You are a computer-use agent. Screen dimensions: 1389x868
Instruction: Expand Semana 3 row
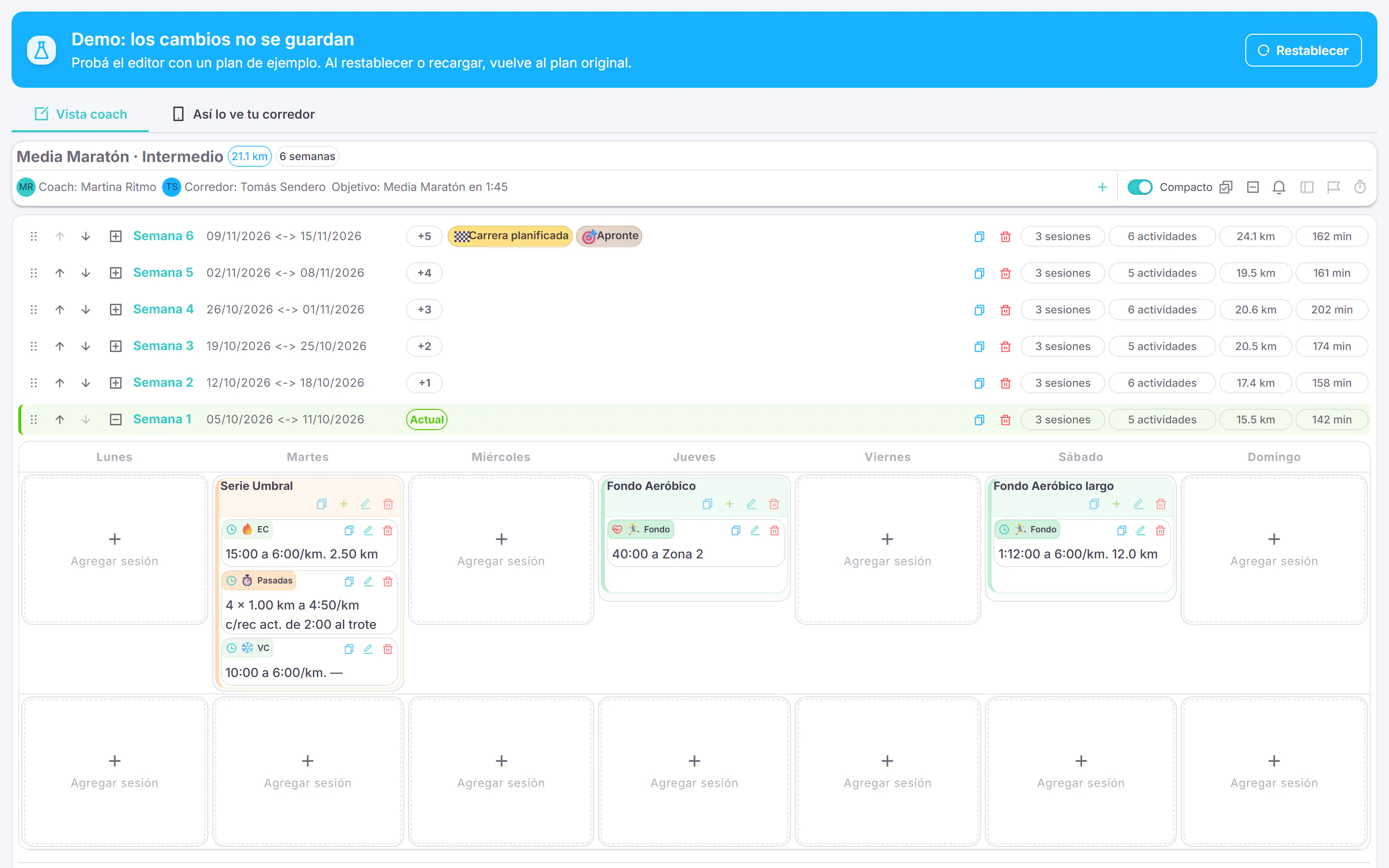[x=115, y=346]
